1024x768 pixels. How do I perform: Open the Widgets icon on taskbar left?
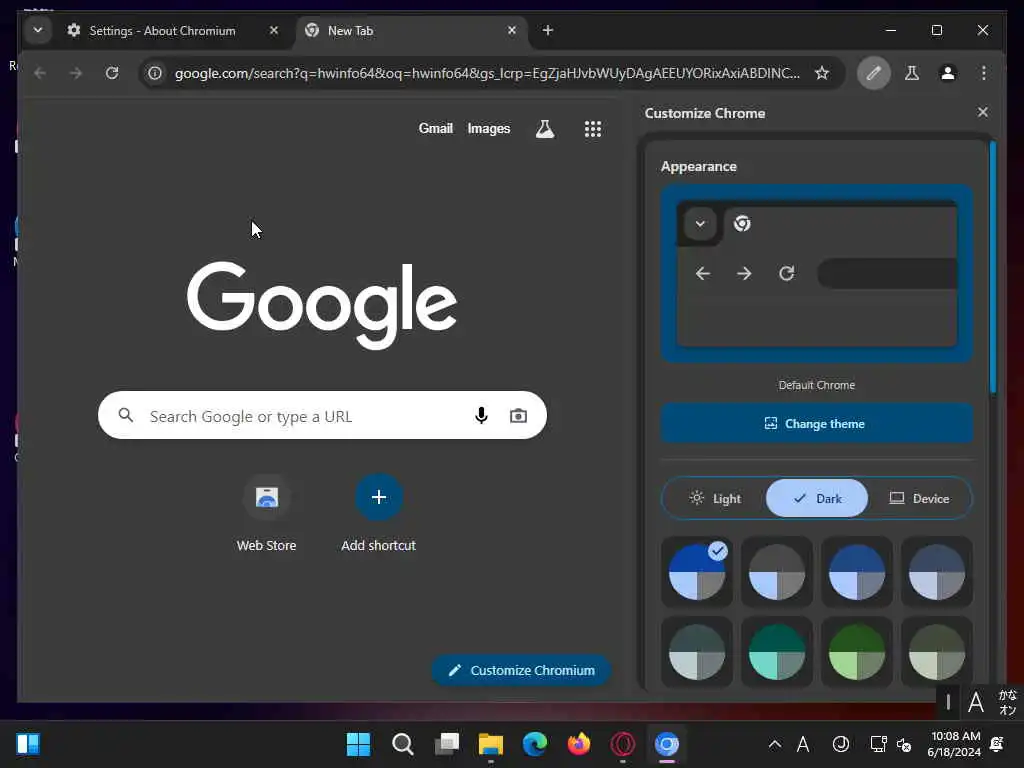click(27, 744)
